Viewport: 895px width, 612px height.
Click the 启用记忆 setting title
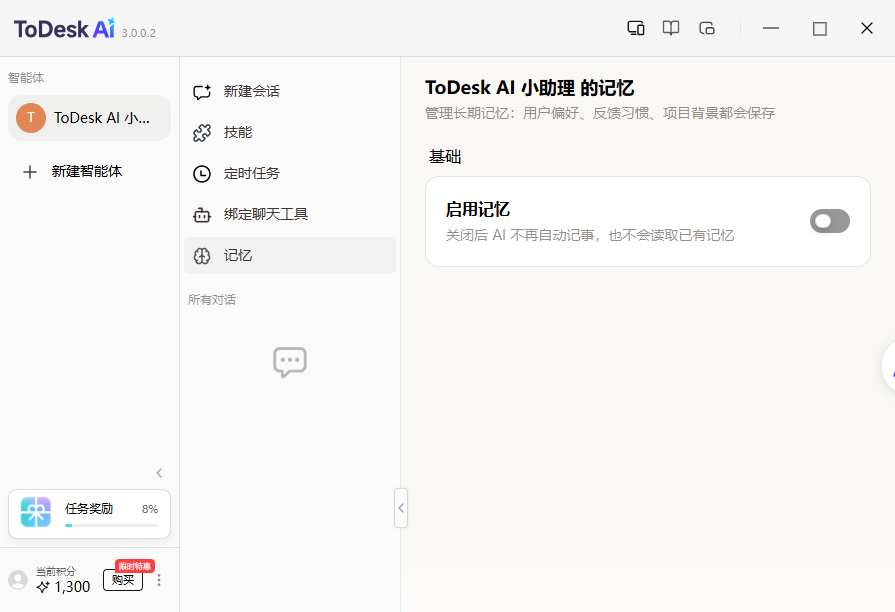(x=478, y=210)
